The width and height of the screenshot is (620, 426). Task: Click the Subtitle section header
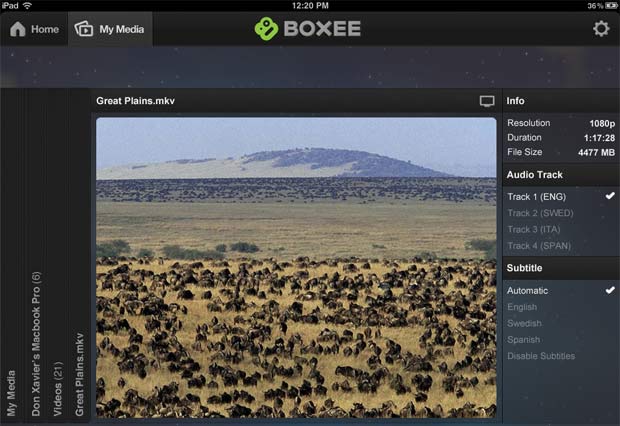(561, 268)
